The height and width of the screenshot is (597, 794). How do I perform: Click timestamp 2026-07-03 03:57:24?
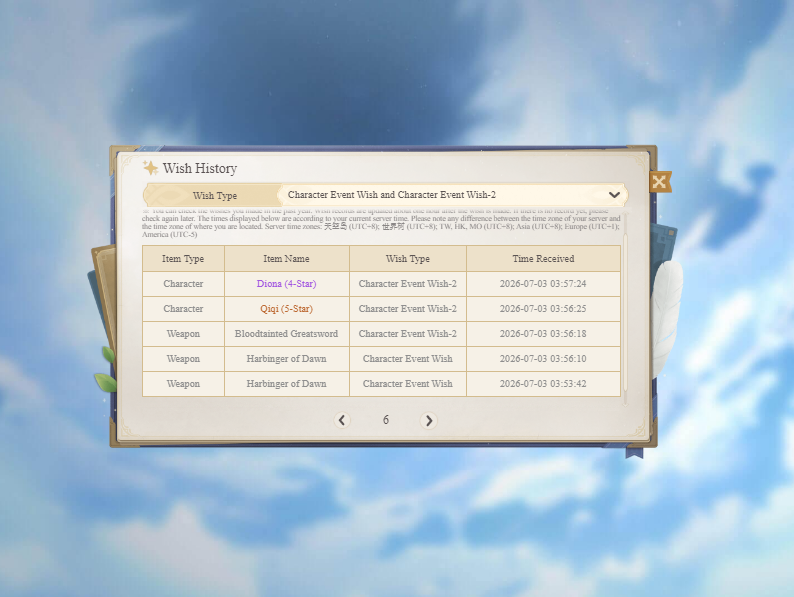543,284
